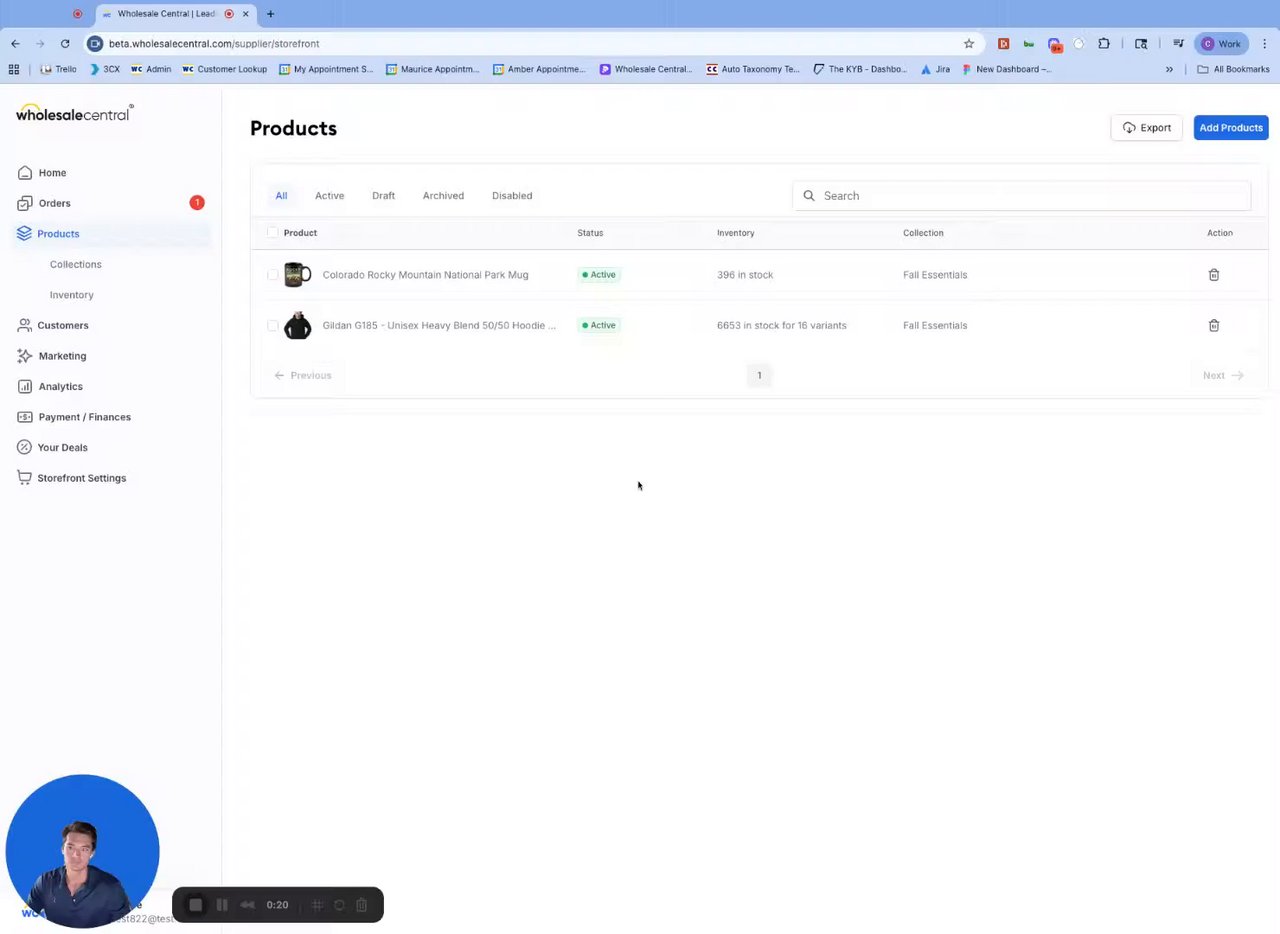Click Fall Essentials in the Mug row

(935, 274)
